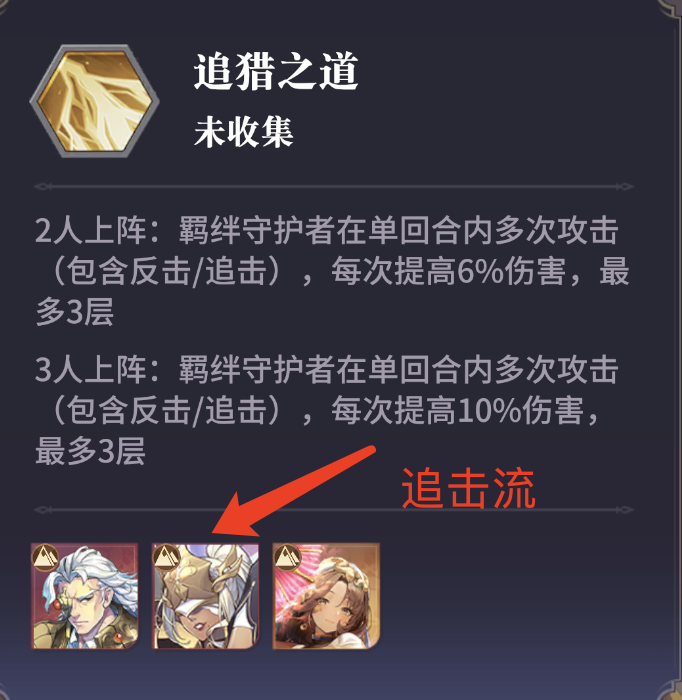Viewport: 682px width, 700px height.
Task: Click the red 追击流 annotation text
Action: [468, 488]
